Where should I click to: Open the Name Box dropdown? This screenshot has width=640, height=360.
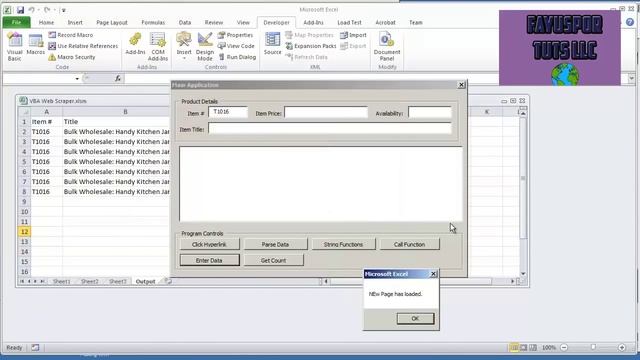click(x=77, y=78)
